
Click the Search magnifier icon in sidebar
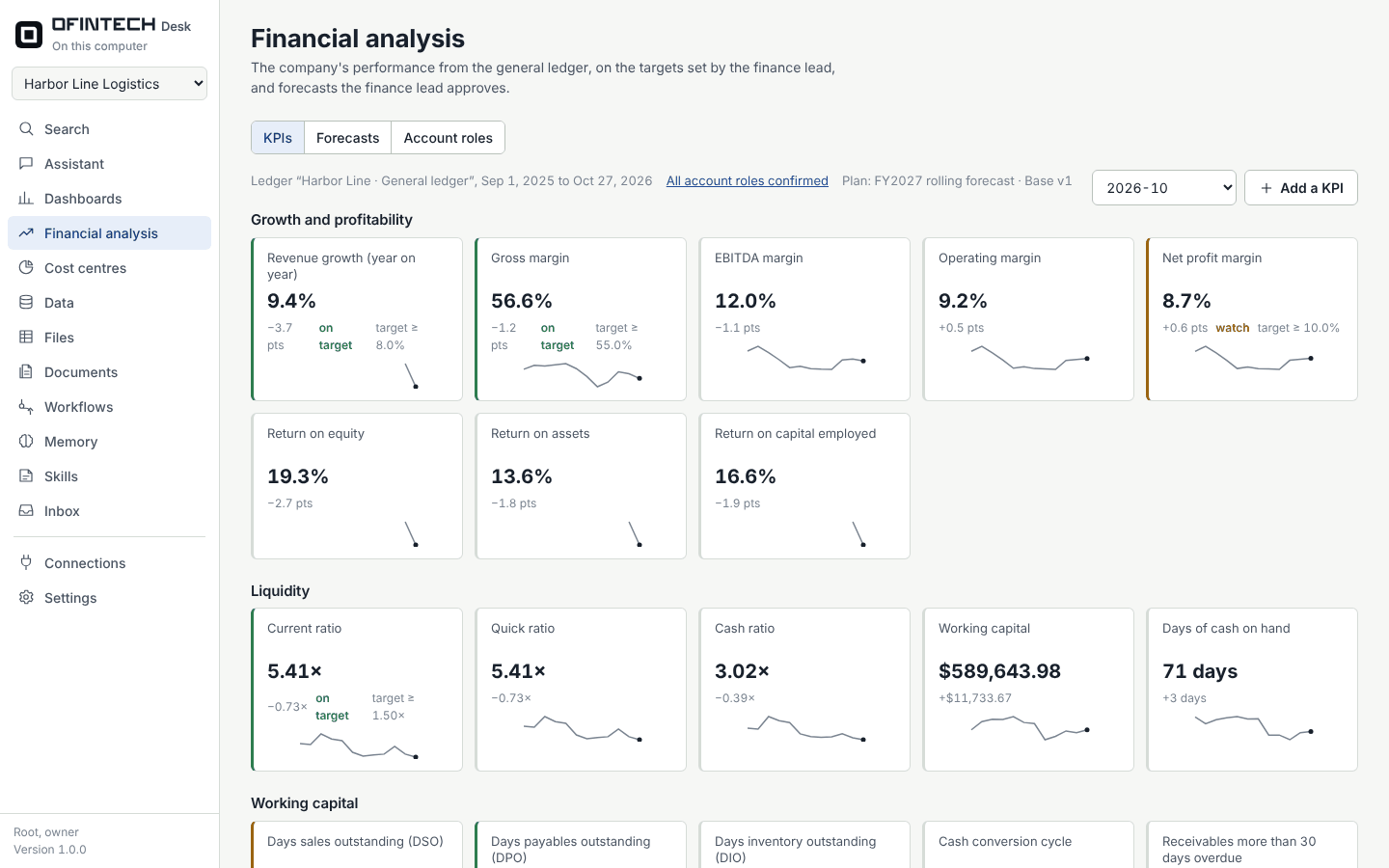click(26, 129)
